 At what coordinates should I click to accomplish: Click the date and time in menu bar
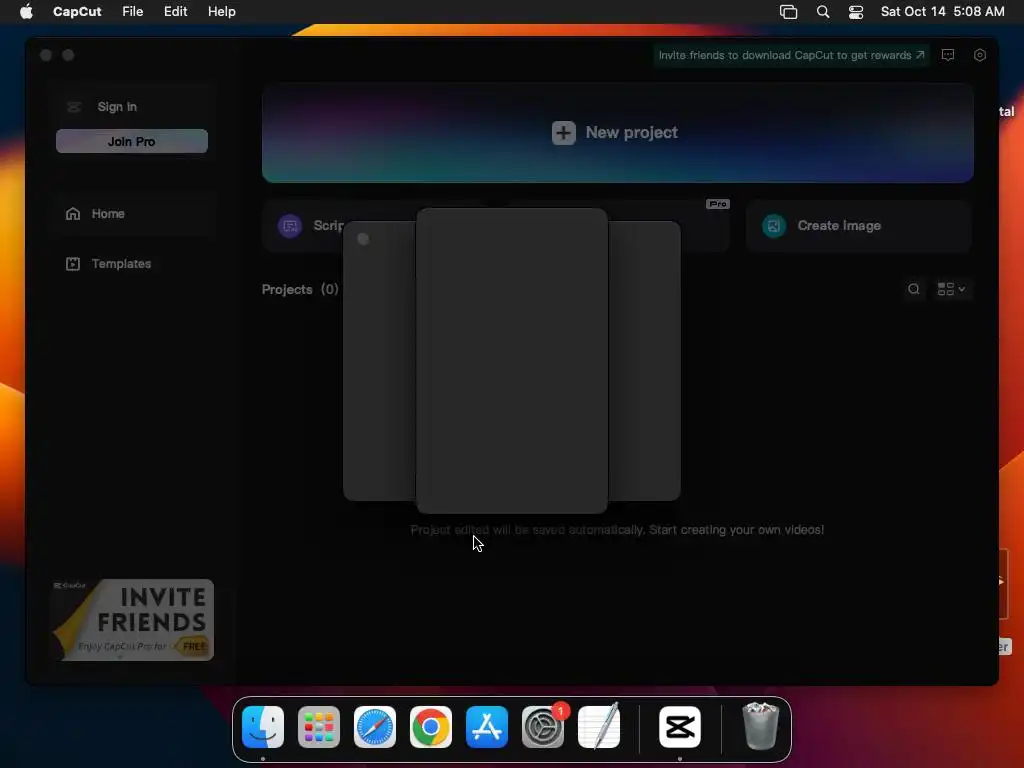point(942,12)
